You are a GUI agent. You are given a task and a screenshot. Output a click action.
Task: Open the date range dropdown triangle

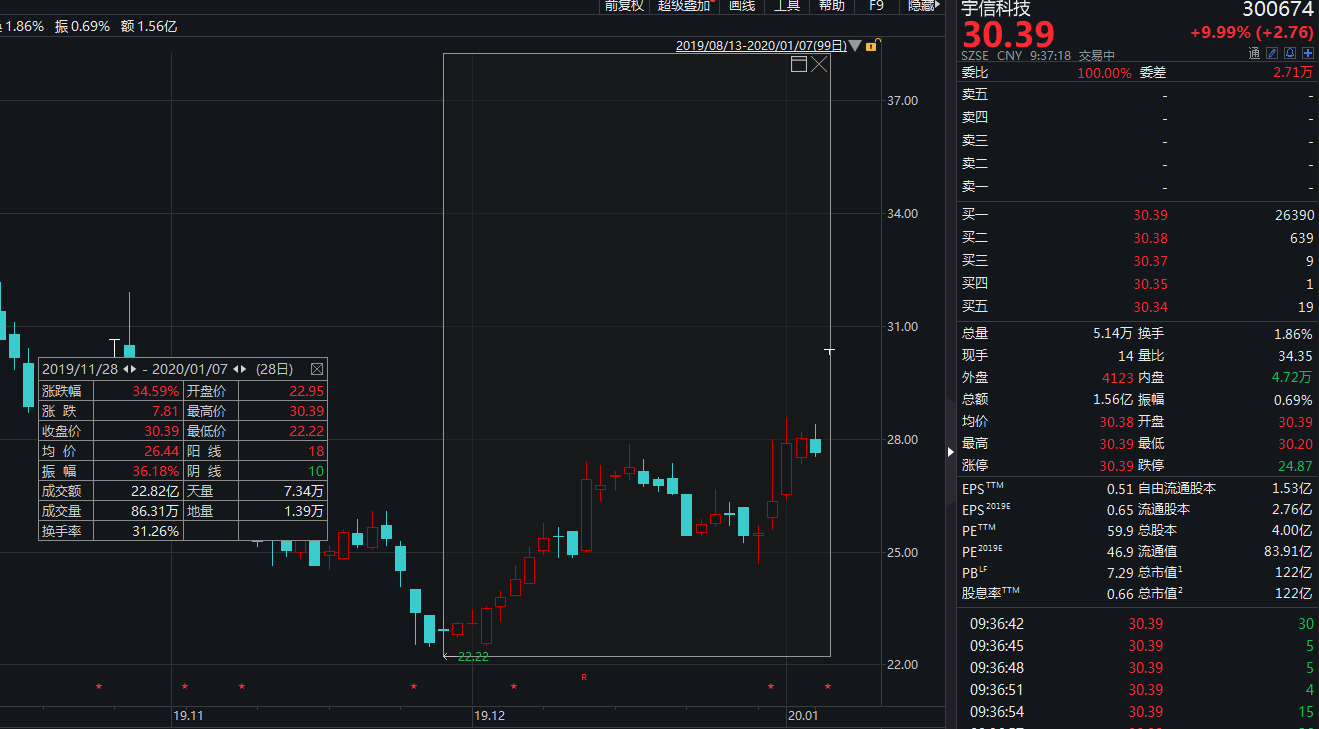pyautogui.click(x=855, y=46)
